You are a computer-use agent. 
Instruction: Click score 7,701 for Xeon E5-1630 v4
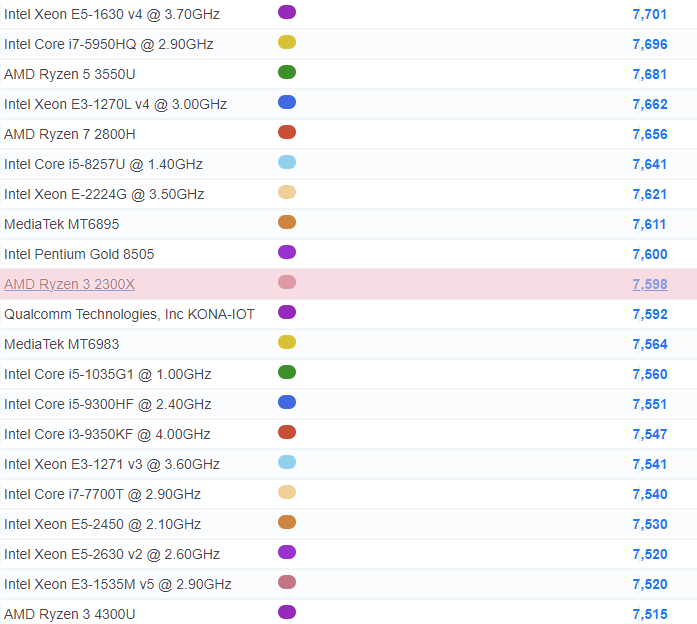[x=650, y=15]
